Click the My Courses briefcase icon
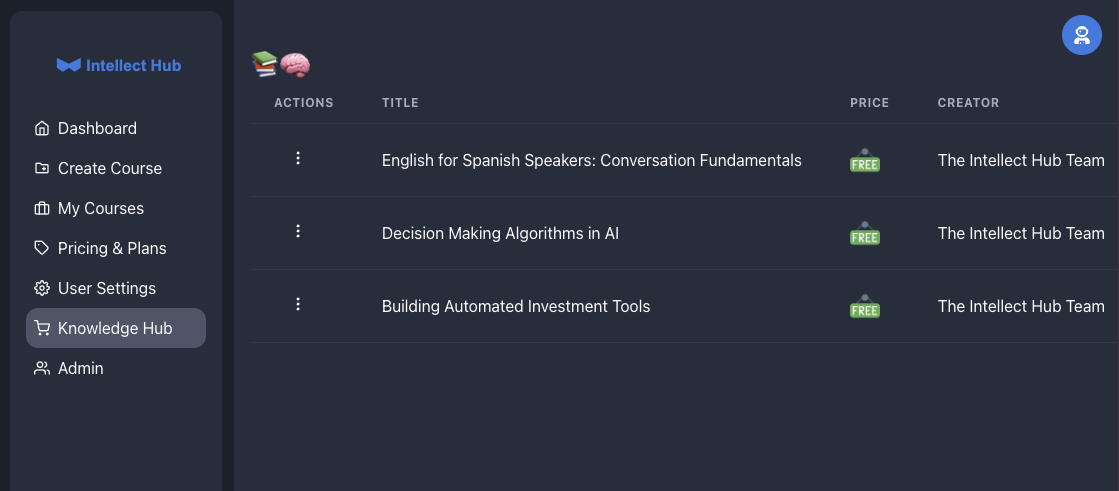The width and height of the screenshot is (1119, 491). coord(42,208)
